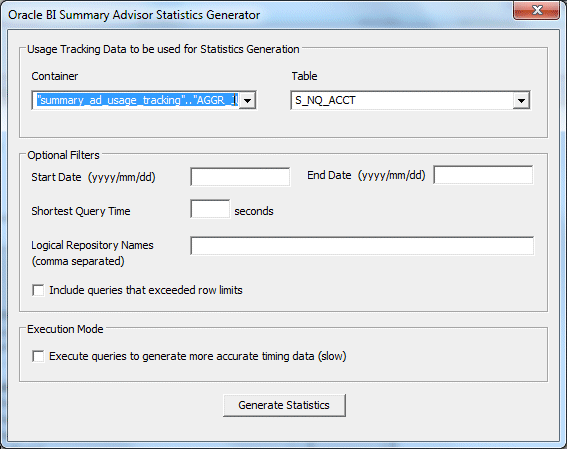Click the Execution Mode group heading

pyautogui.click(x=65, y=329)
